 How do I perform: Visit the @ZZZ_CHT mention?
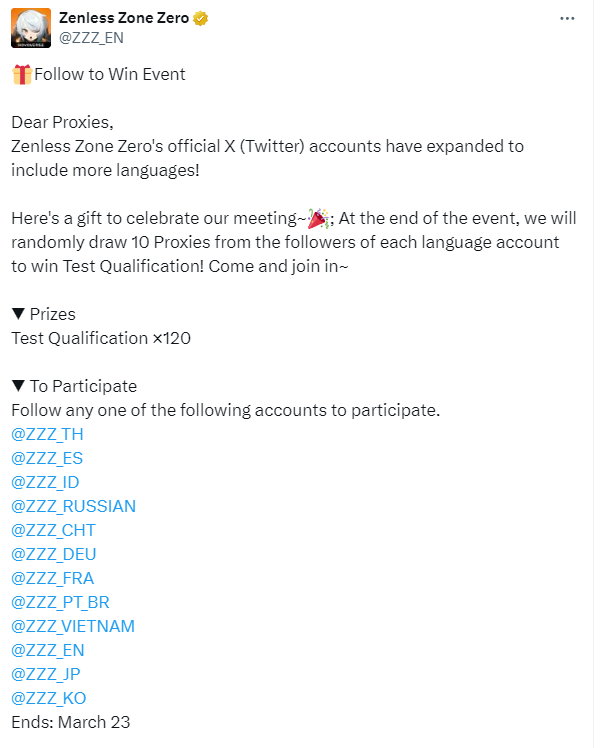point(53,530)
